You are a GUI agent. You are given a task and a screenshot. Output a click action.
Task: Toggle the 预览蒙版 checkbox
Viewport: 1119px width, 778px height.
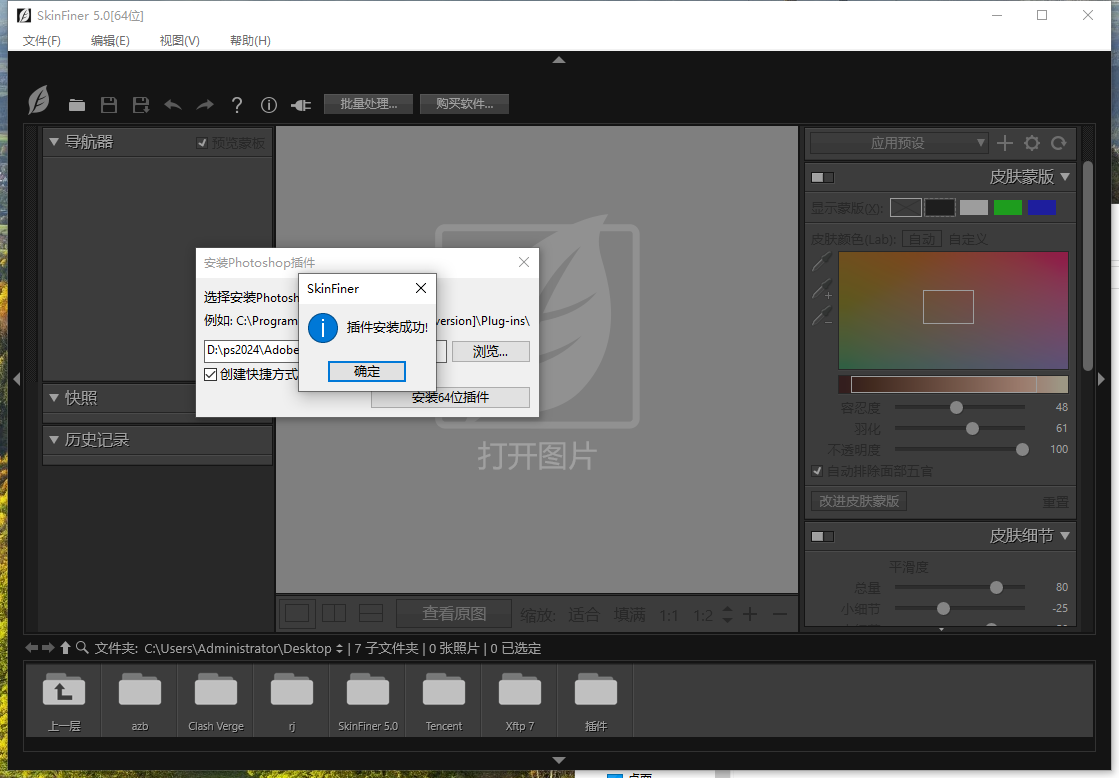202,143
